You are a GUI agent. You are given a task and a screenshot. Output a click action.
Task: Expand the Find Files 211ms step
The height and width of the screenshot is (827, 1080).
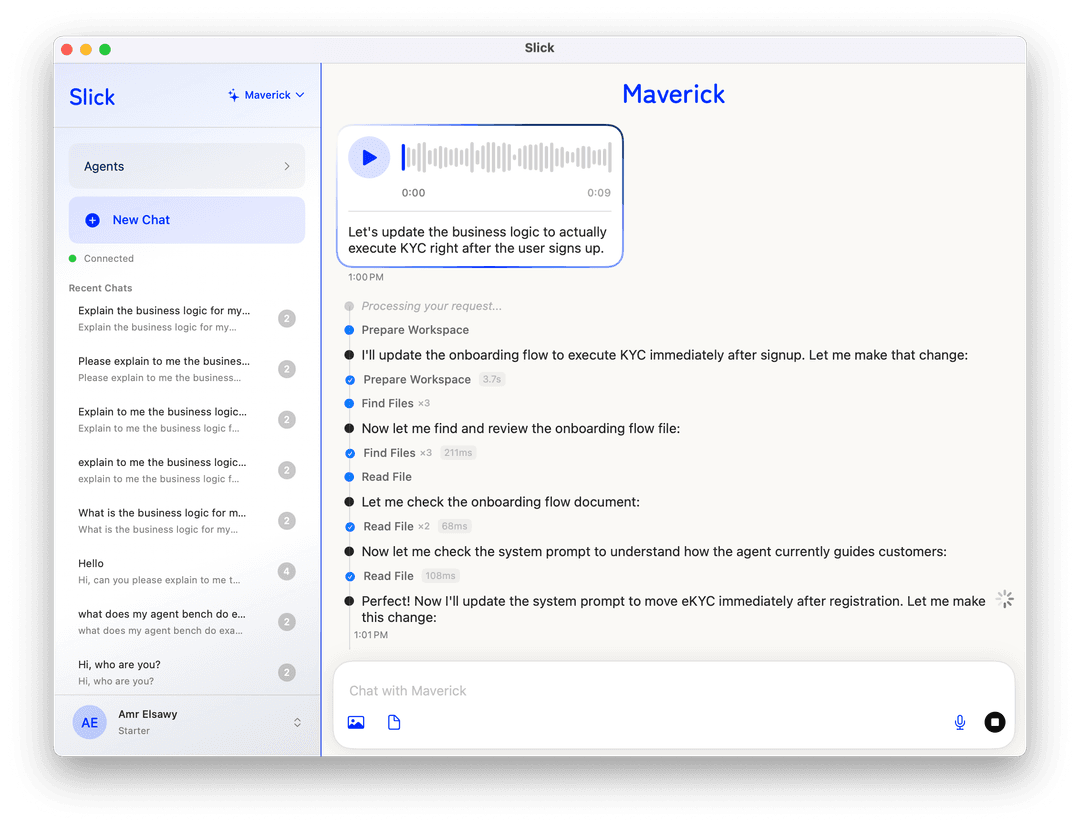411,453
